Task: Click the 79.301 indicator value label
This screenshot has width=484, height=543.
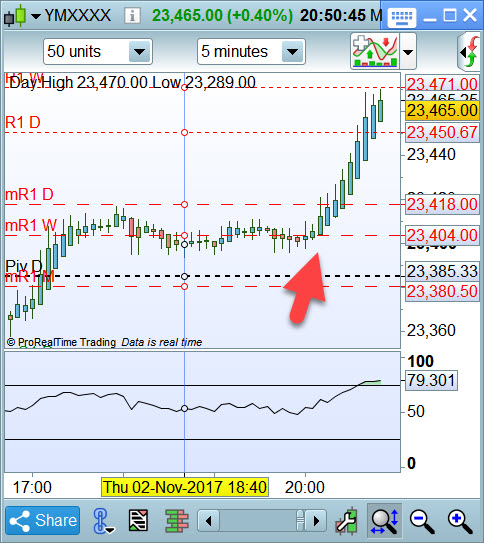Action: tap(431, 381)
